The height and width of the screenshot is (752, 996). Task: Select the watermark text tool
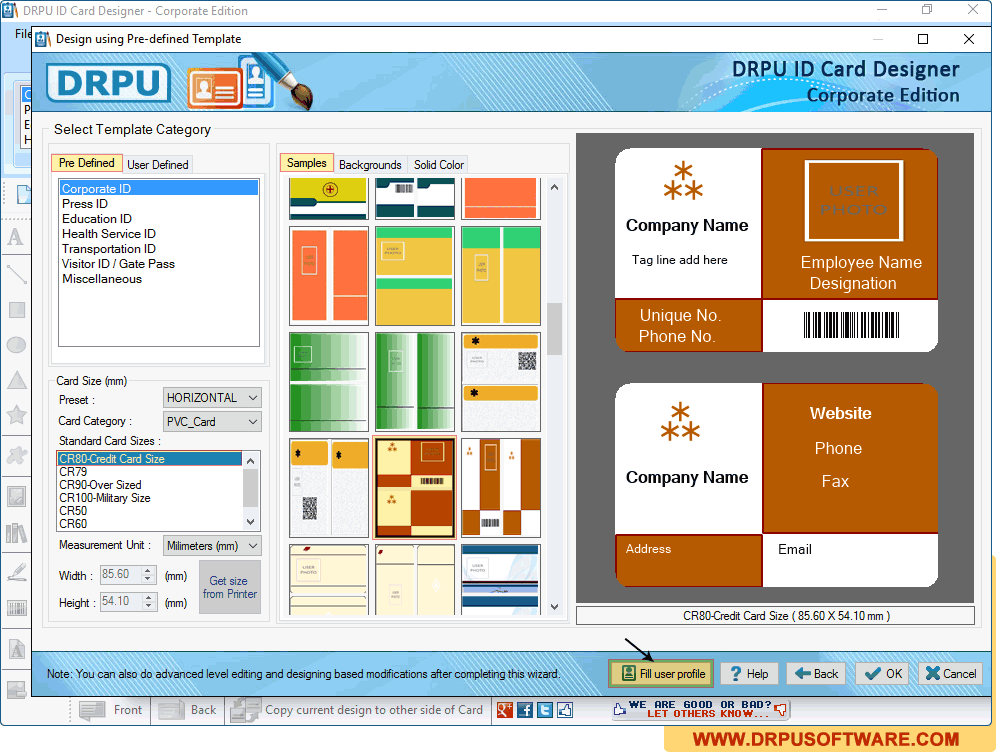[16, 649]
